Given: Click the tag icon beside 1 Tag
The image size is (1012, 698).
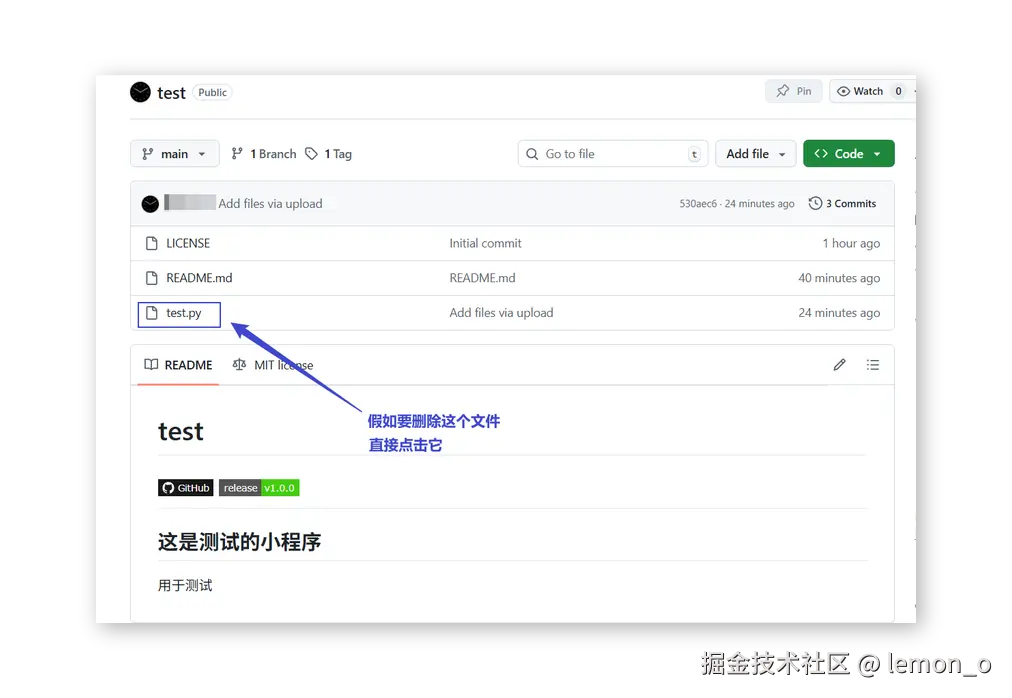Looking at the screenshot, I should coord(313,153).
